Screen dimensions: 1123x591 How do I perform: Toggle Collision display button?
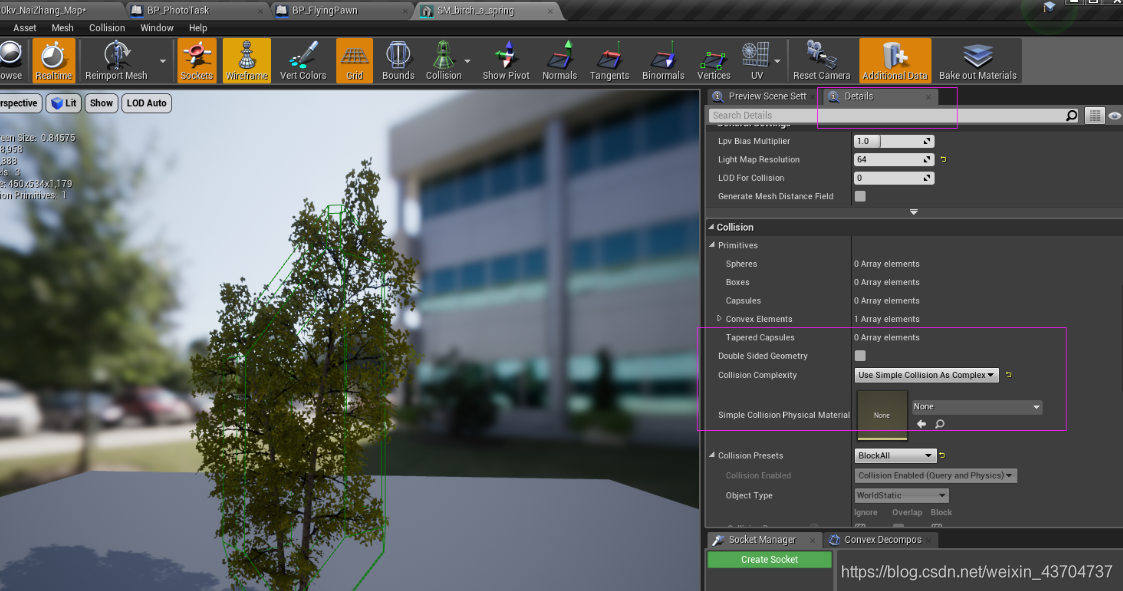click(443, 61)
